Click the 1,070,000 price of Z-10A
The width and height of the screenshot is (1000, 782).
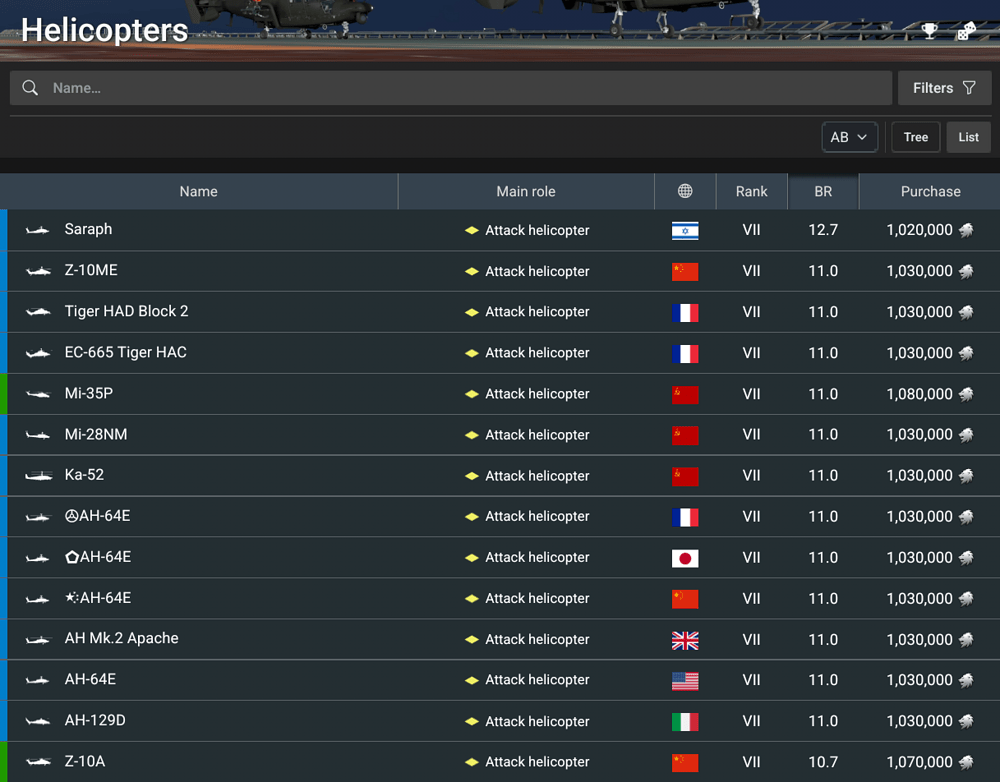tap(919, 762)
